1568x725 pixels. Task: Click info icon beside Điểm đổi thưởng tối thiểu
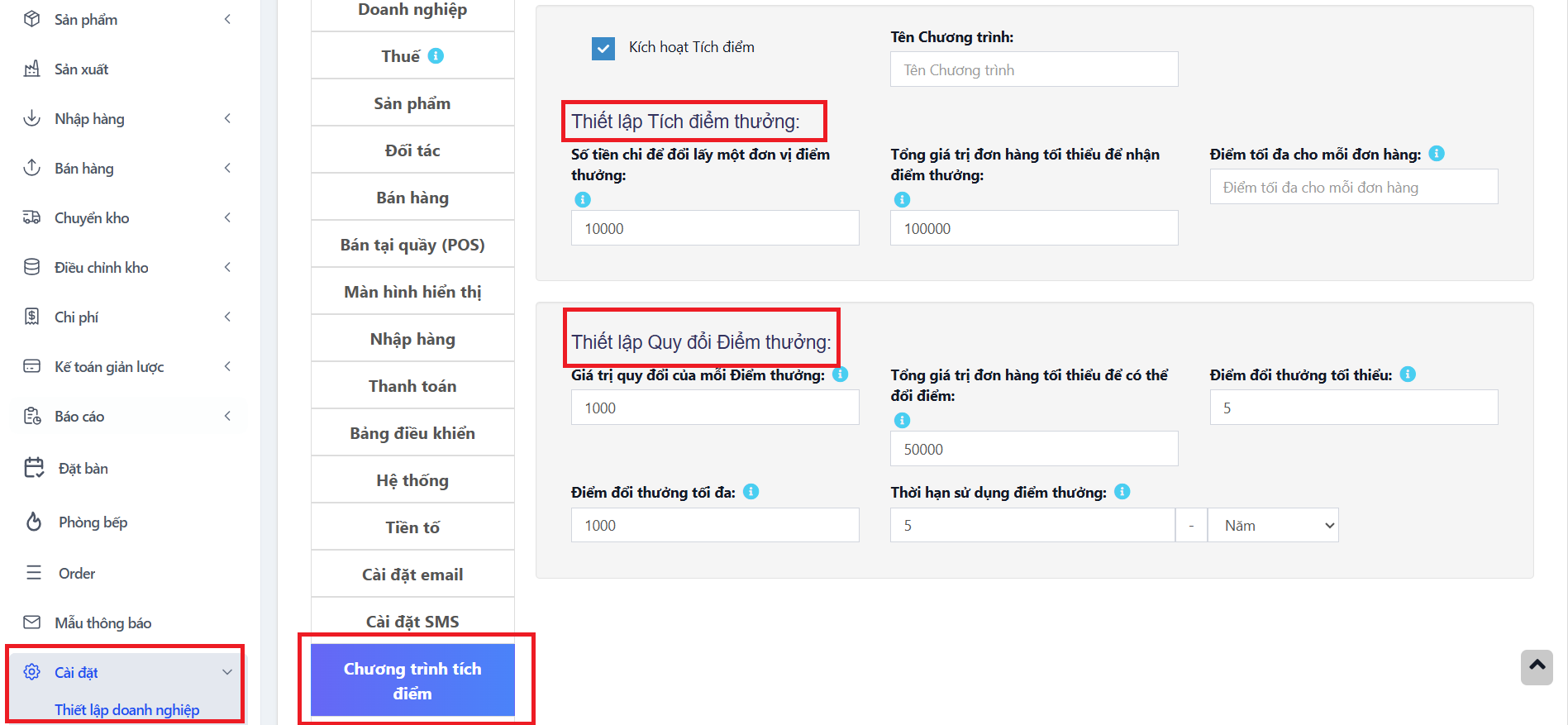pos(1408,374)
